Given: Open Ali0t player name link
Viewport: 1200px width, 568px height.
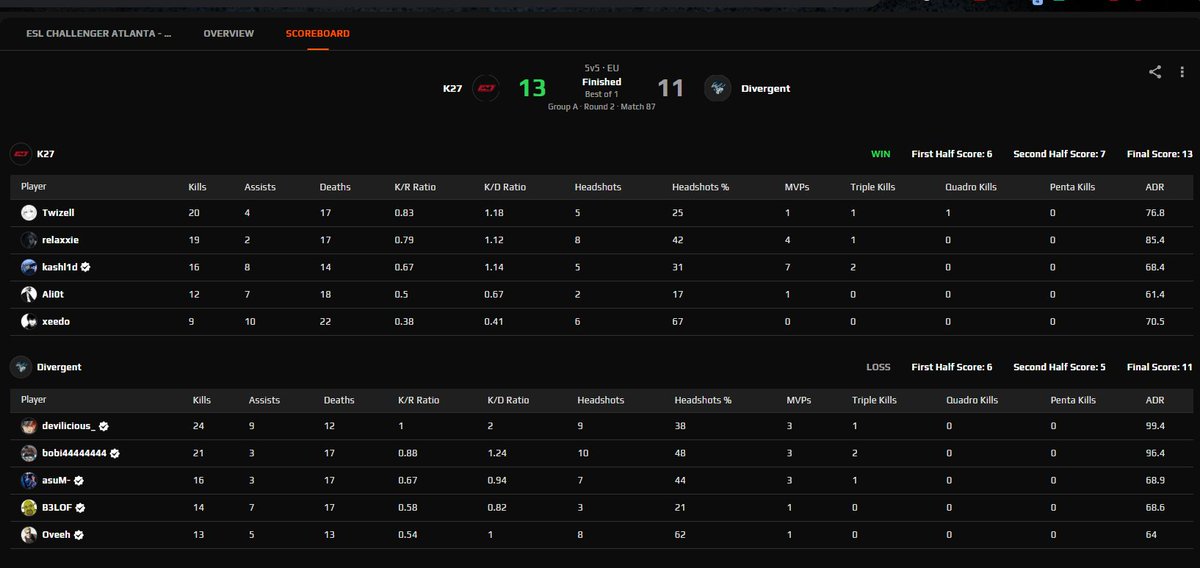Looking at the screenshot, I should click(x=54, y=294).
